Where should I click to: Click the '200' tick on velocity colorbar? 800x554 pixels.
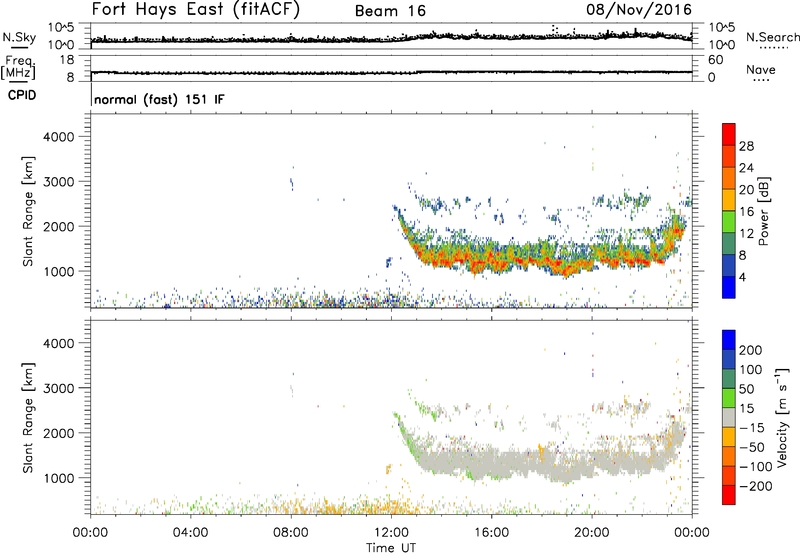[x=751, y=350]
